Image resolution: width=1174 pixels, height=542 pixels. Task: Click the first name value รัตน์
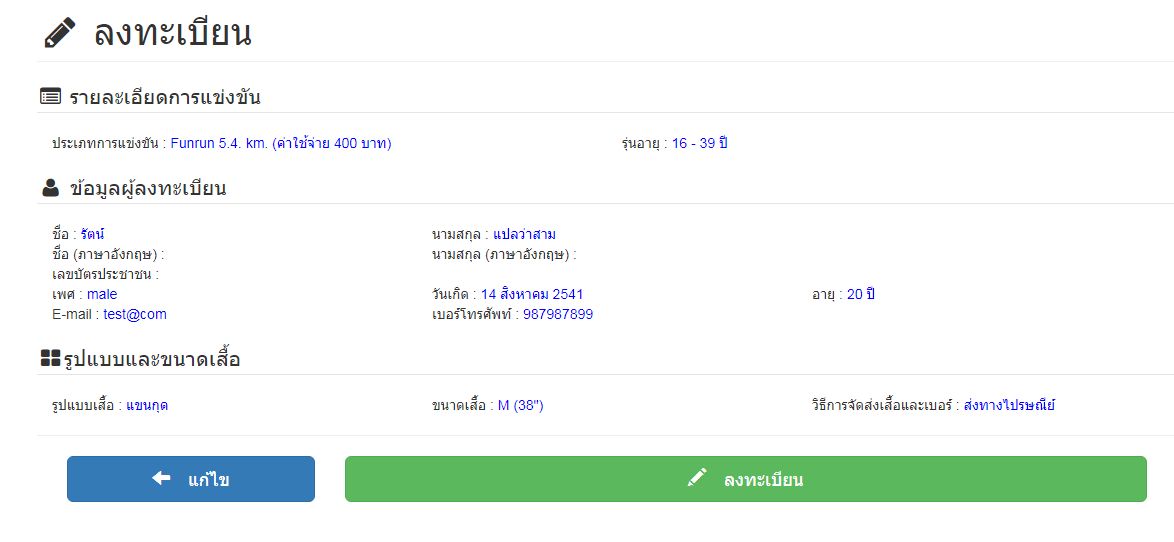(x=93, y=234)
